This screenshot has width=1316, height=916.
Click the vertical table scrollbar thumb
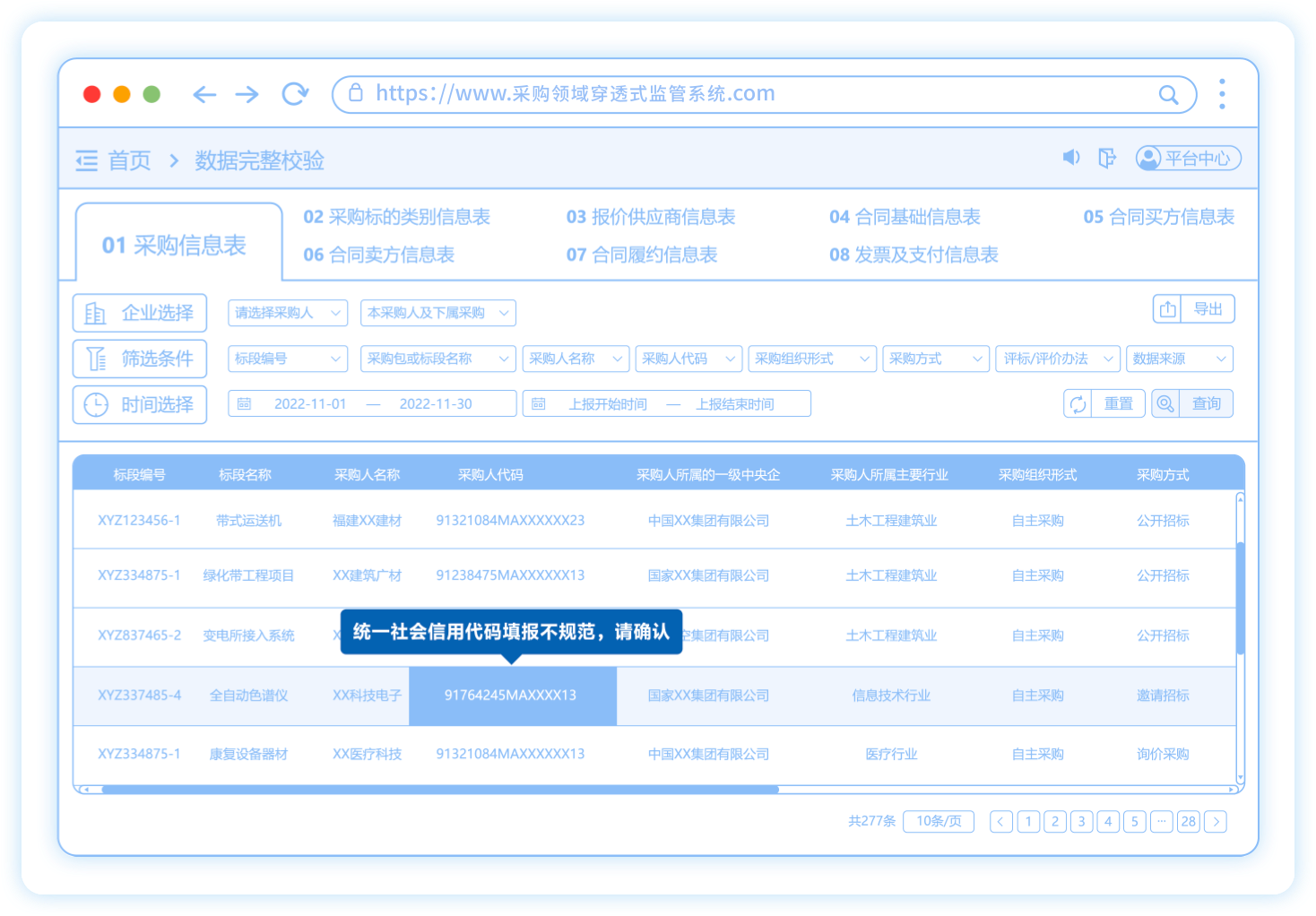[x=1241, y=598]
